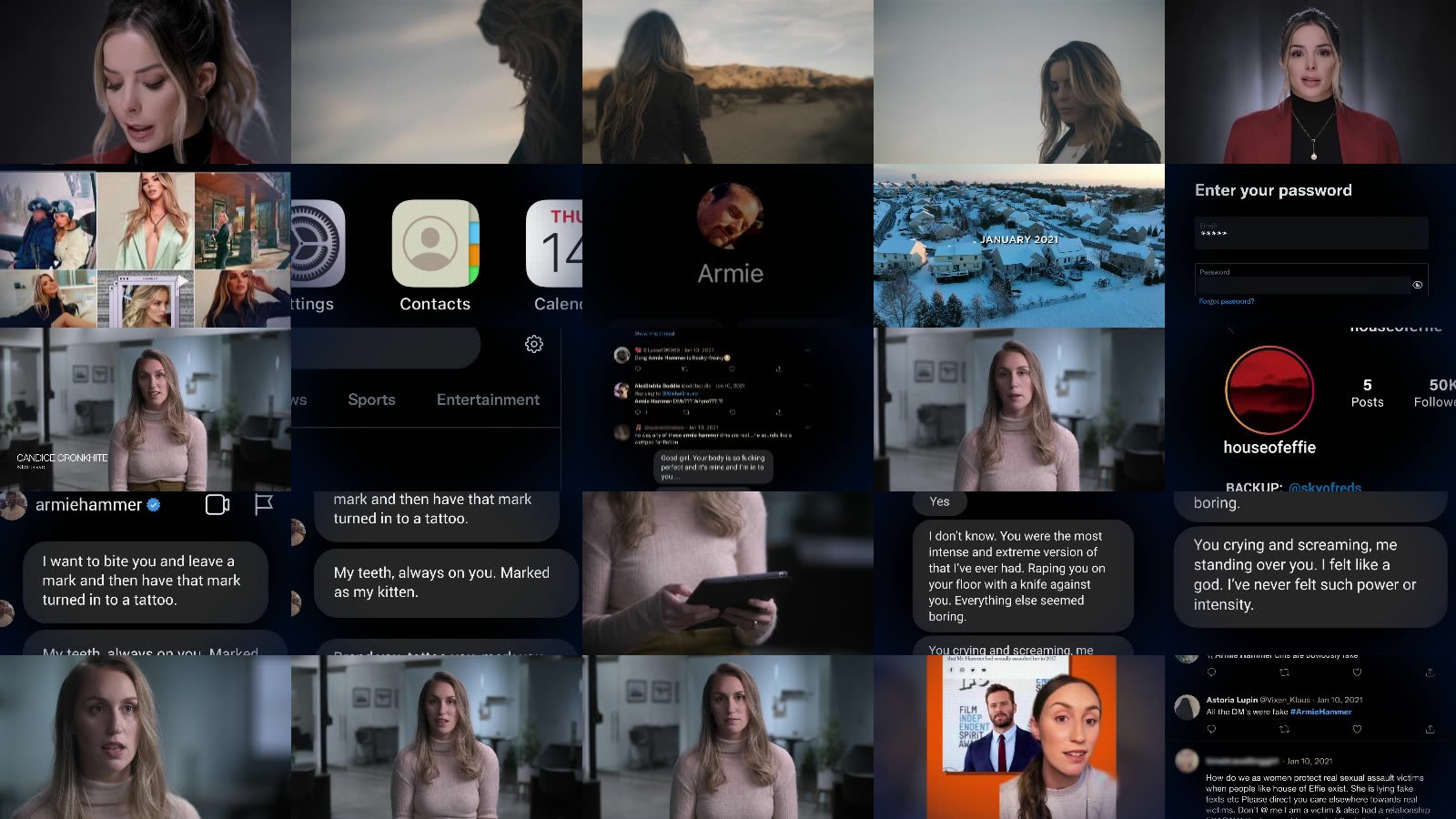Open the Contacts app icon

435,243
